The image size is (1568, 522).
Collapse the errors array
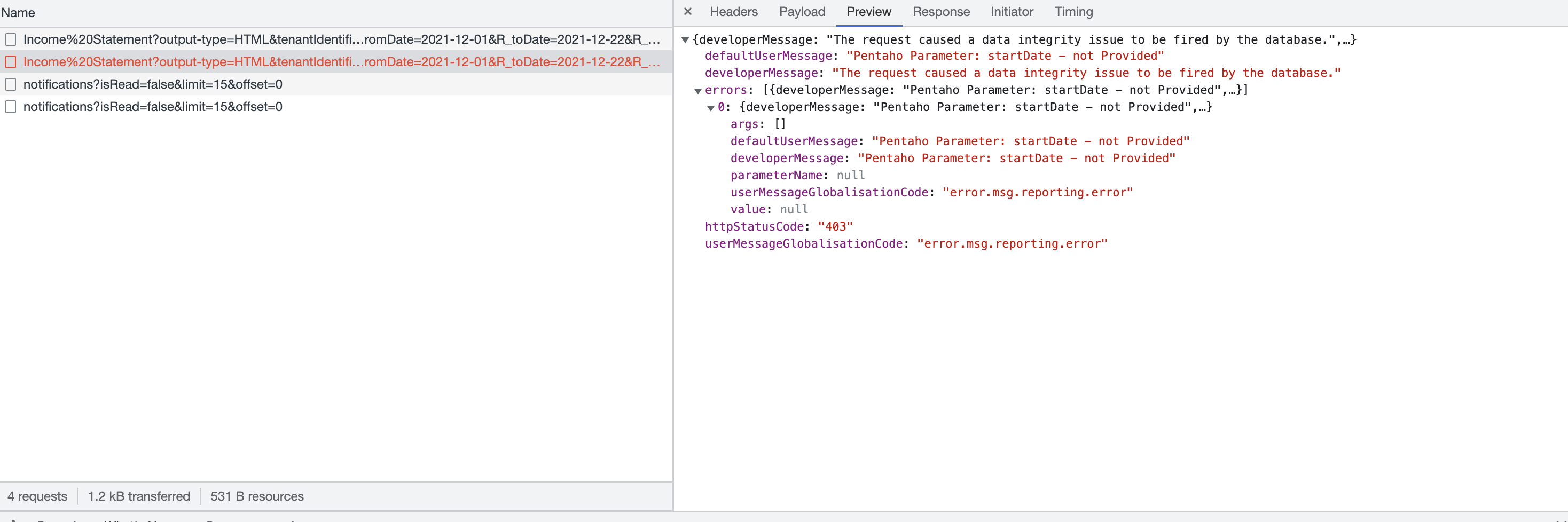point(698,90)
